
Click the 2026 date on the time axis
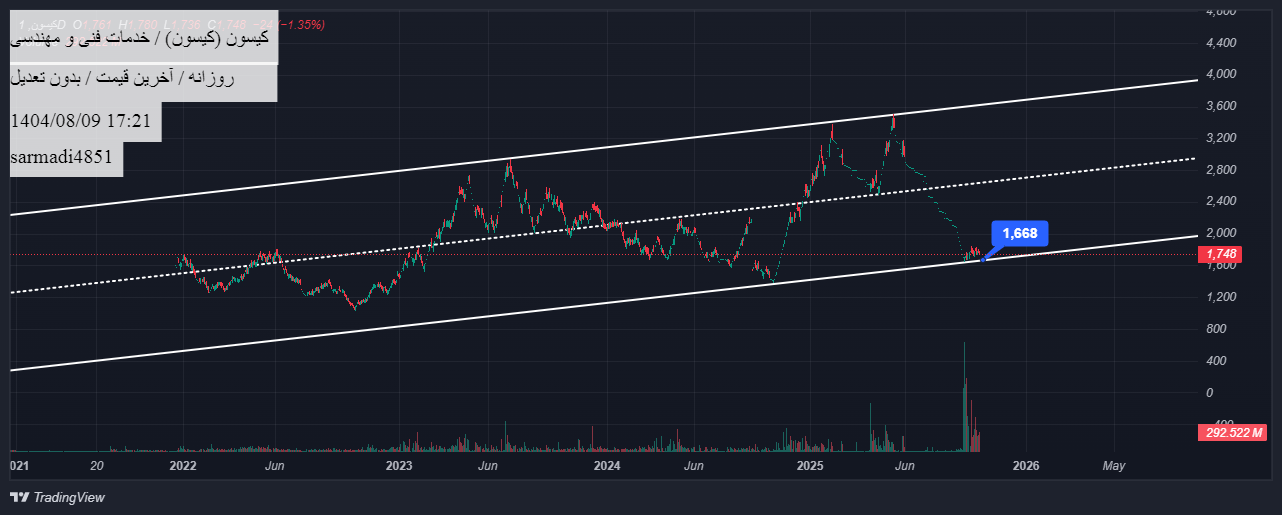click(1026, 466)
